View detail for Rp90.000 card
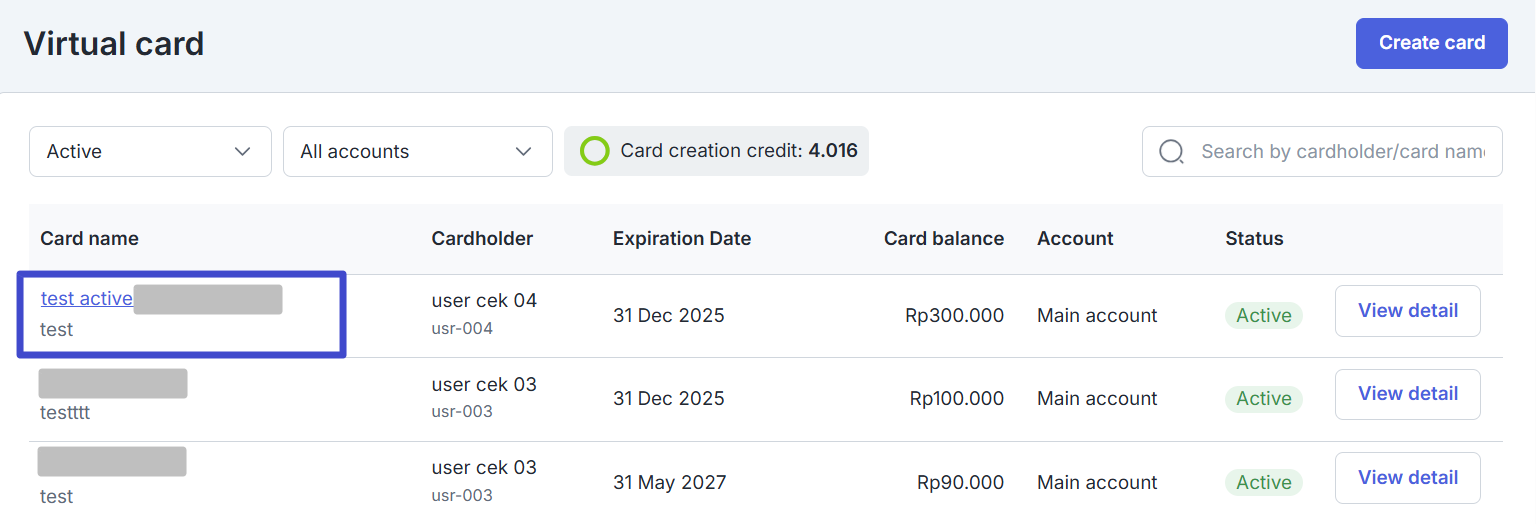1536x524 pixels. [x=1407, y=478]
